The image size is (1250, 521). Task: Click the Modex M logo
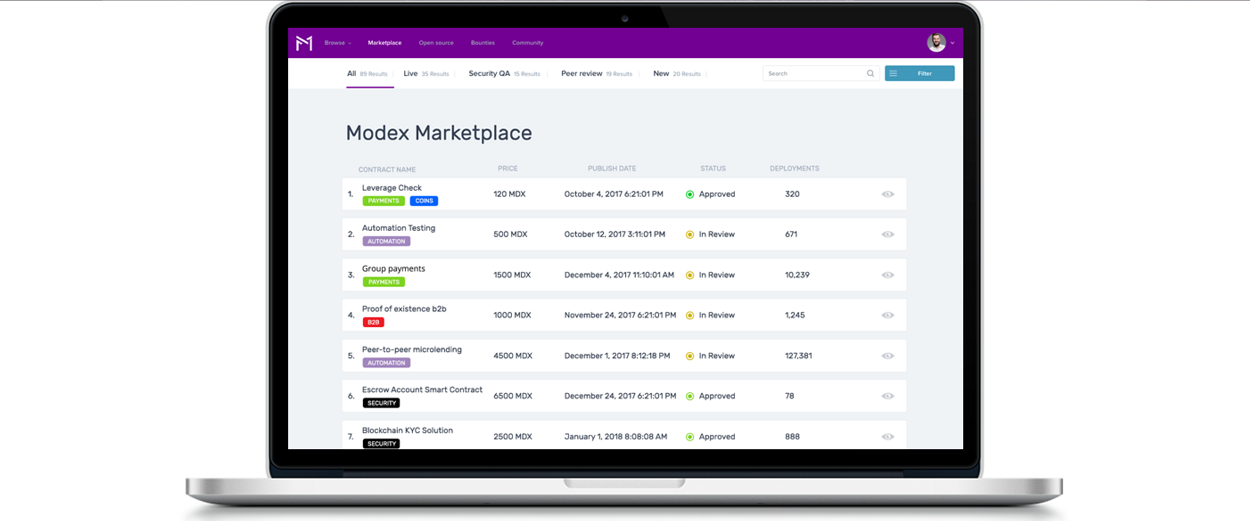[x=304, y=43]
